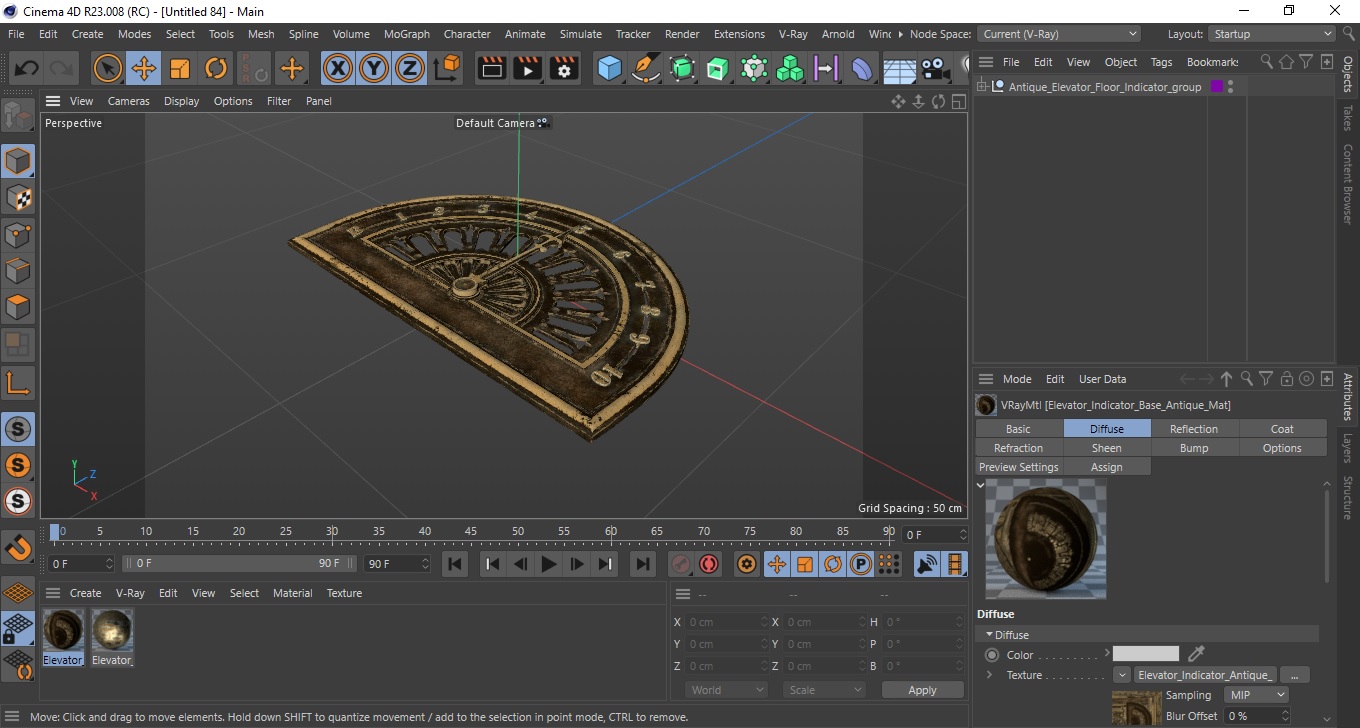
Task: Toggle Autokeying
Action: 709,564
